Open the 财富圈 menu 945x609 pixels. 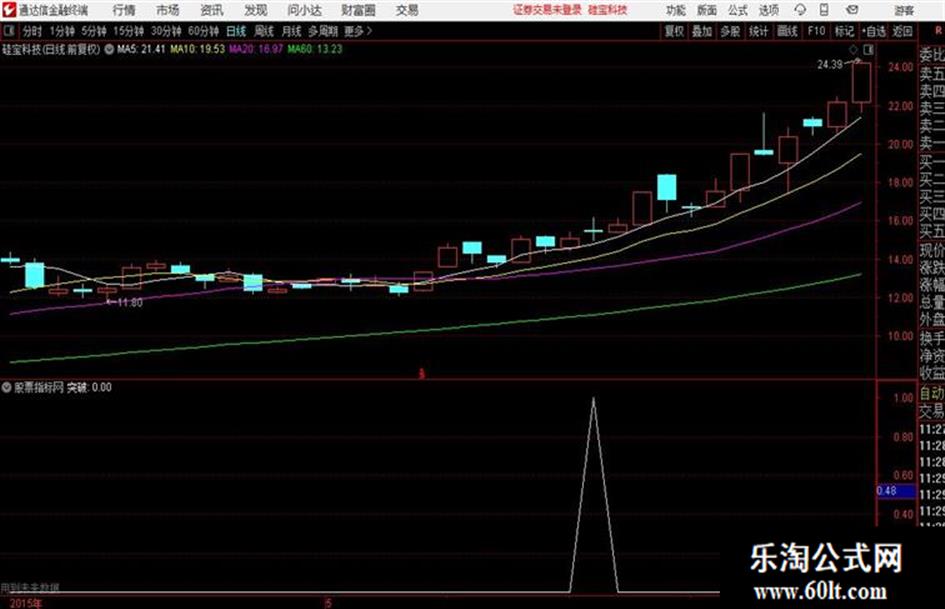pyautogui.click(x=358, y=10)
